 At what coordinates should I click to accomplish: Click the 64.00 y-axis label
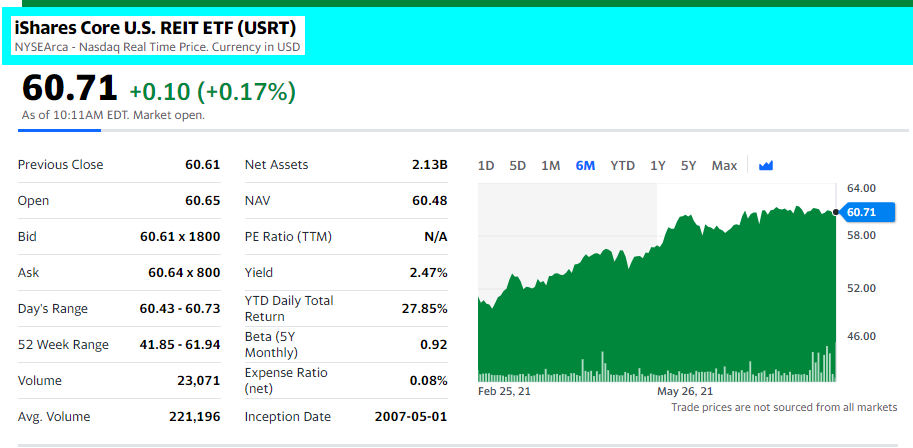[861, 188]
